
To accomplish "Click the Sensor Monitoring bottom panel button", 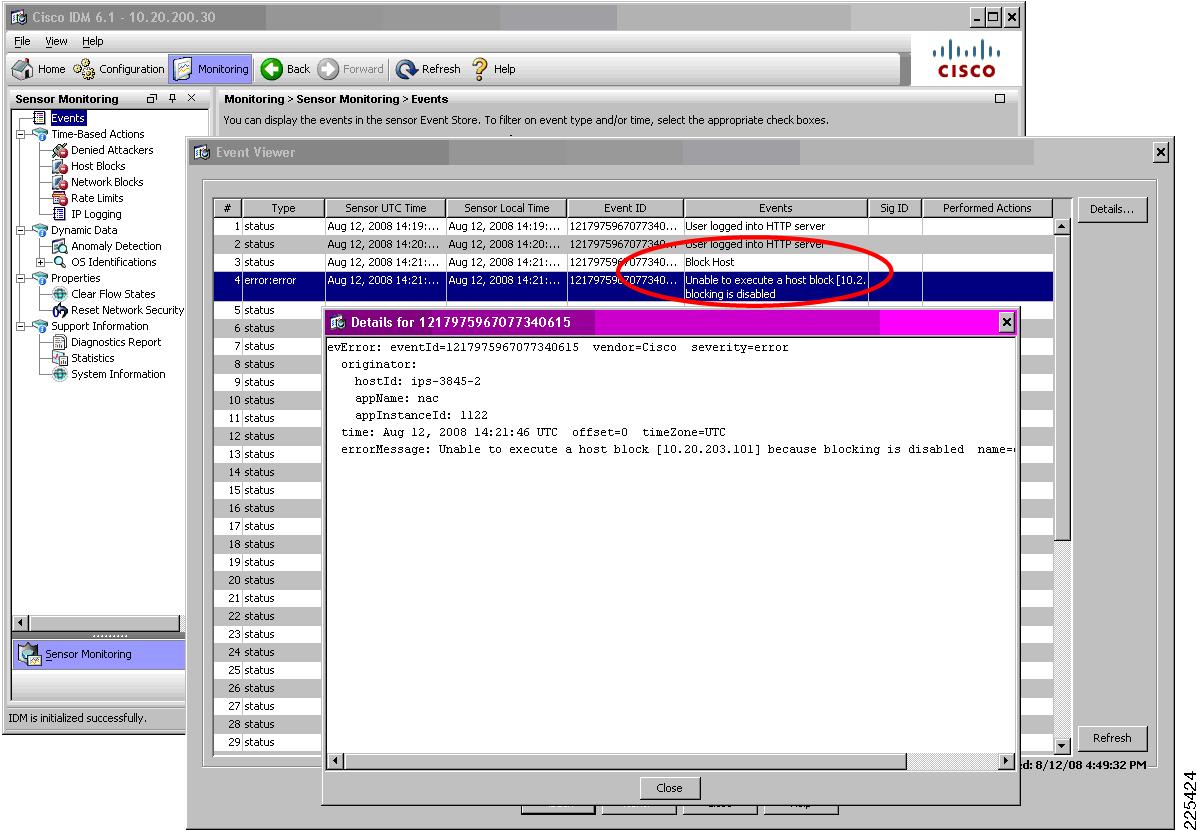I will click(98, 654).
